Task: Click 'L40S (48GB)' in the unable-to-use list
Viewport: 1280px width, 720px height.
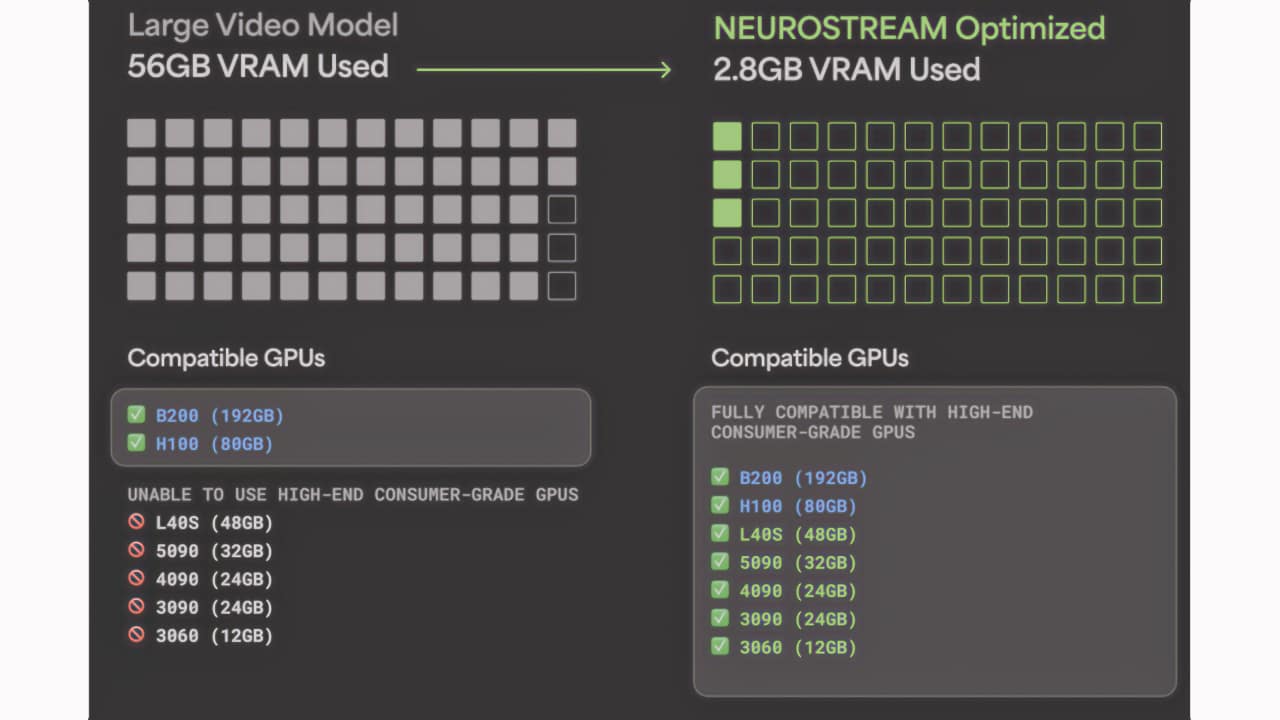Action: coord(215,523)
